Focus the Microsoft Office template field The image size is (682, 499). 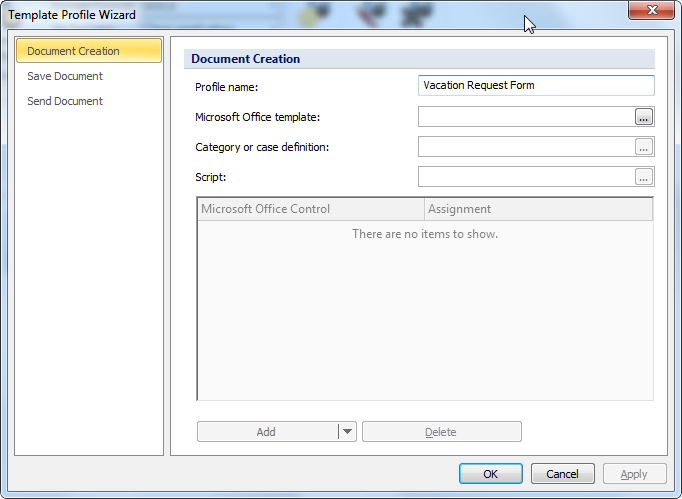coord(525,117)
